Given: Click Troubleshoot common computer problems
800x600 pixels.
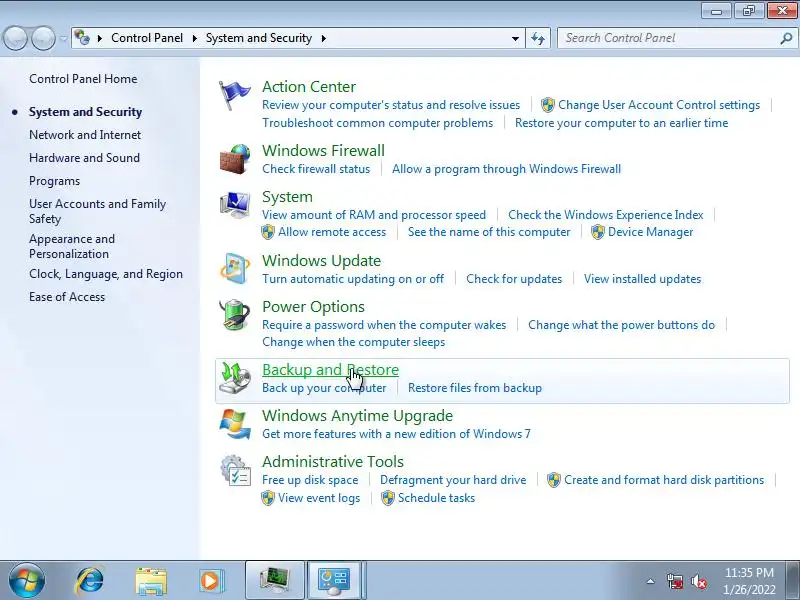Looking at the screenshot, I should click(378, 123).
